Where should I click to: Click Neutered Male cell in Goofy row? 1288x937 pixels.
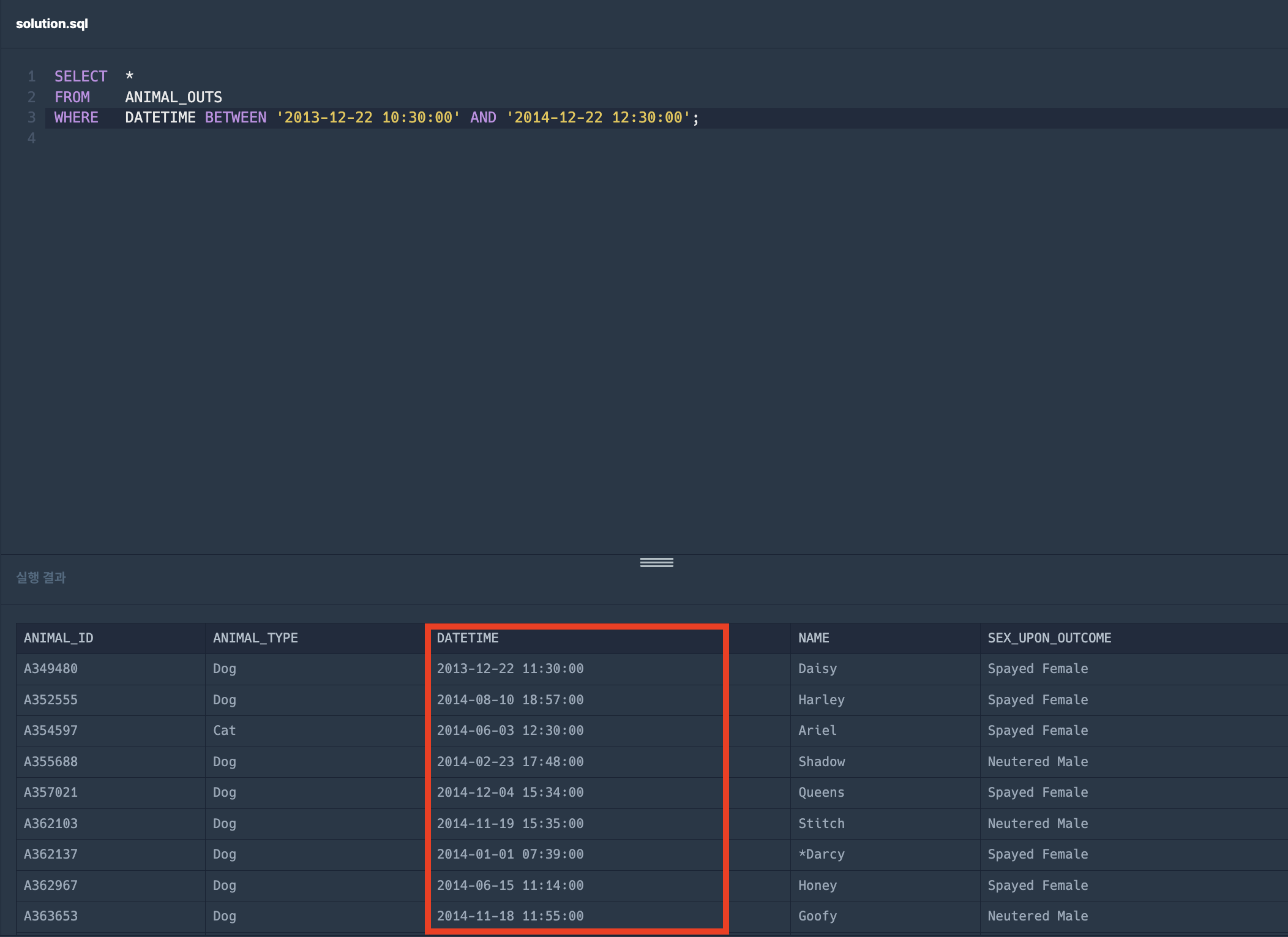tap(1038, 916)
